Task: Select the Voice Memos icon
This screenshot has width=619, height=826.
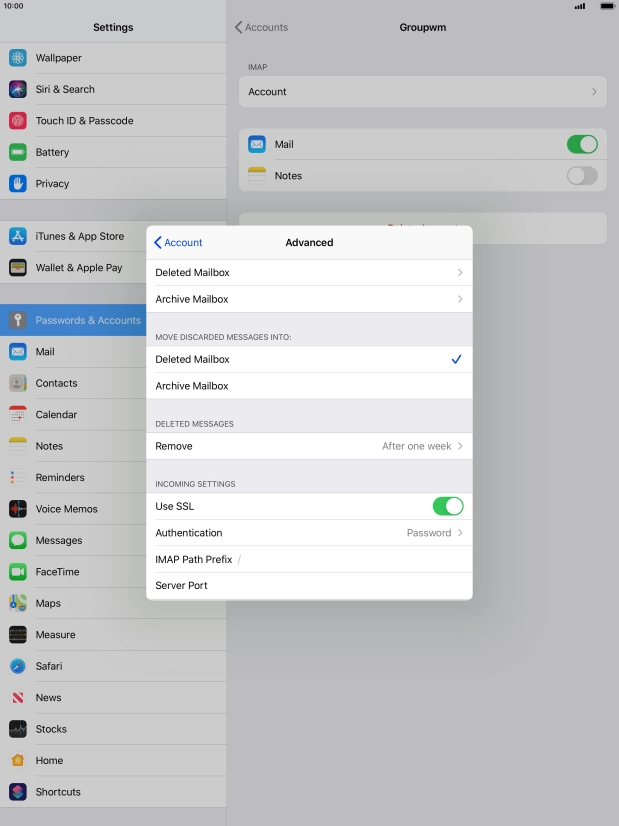Action: click(18, 509)
